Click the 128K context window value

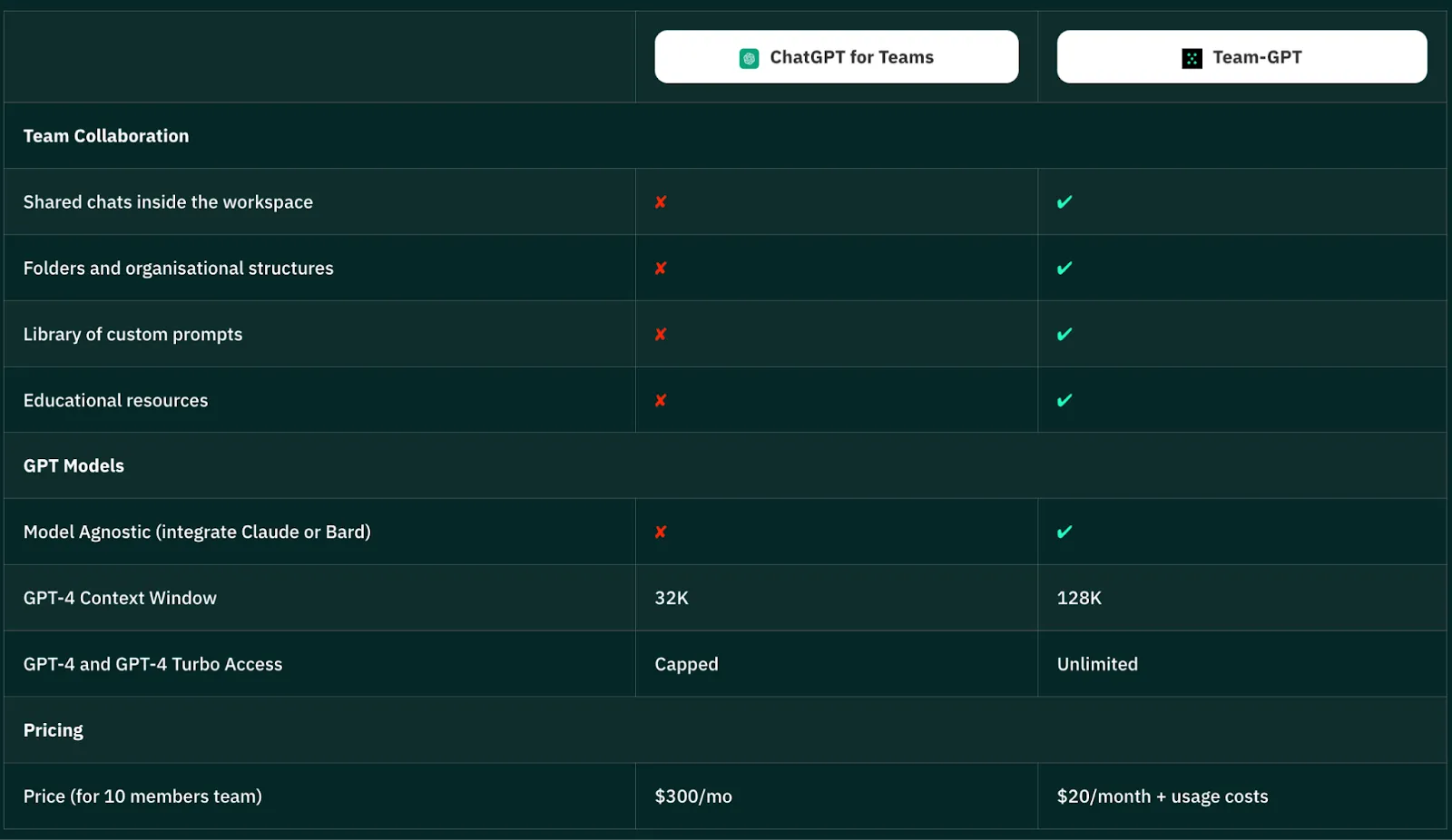click(x=1079, y=599)
